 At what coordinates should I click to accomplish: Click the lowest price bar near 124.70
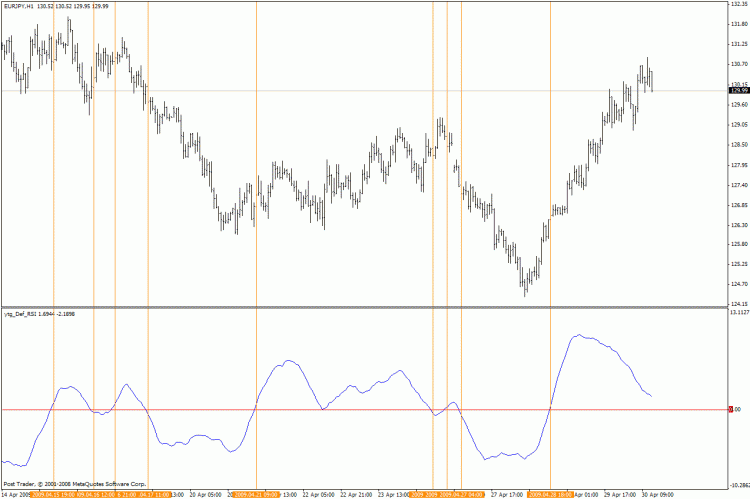pyautogui.click(x=524, y=290)
